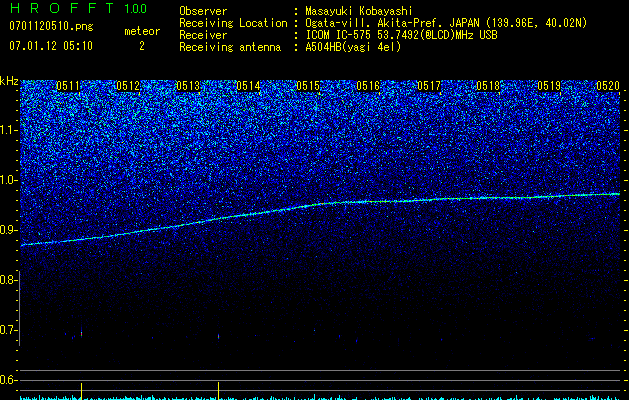Click the Receiving antenna label

(x=230, y=47)
